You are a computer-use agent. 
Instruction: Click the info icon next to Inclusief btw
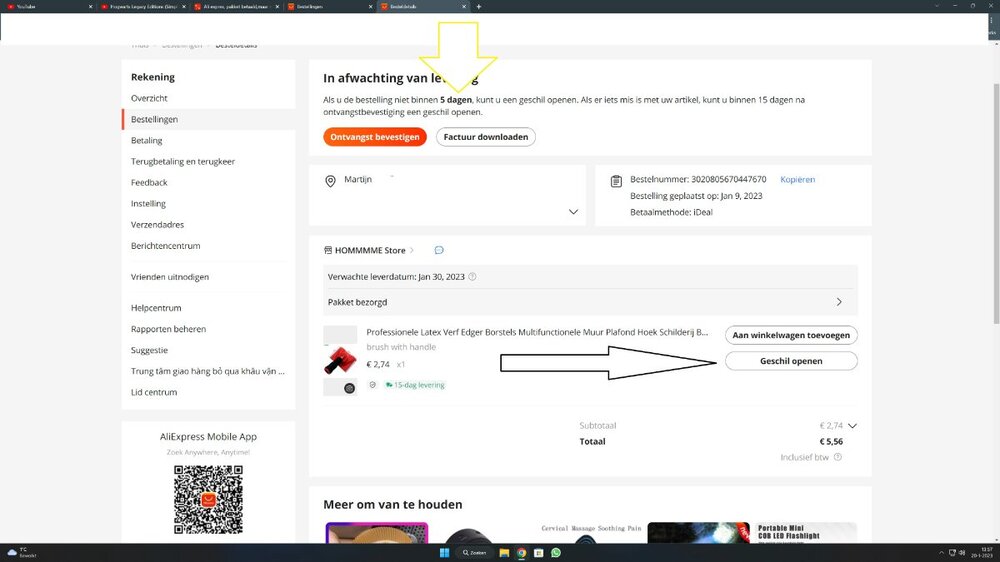tap(838, 457)
